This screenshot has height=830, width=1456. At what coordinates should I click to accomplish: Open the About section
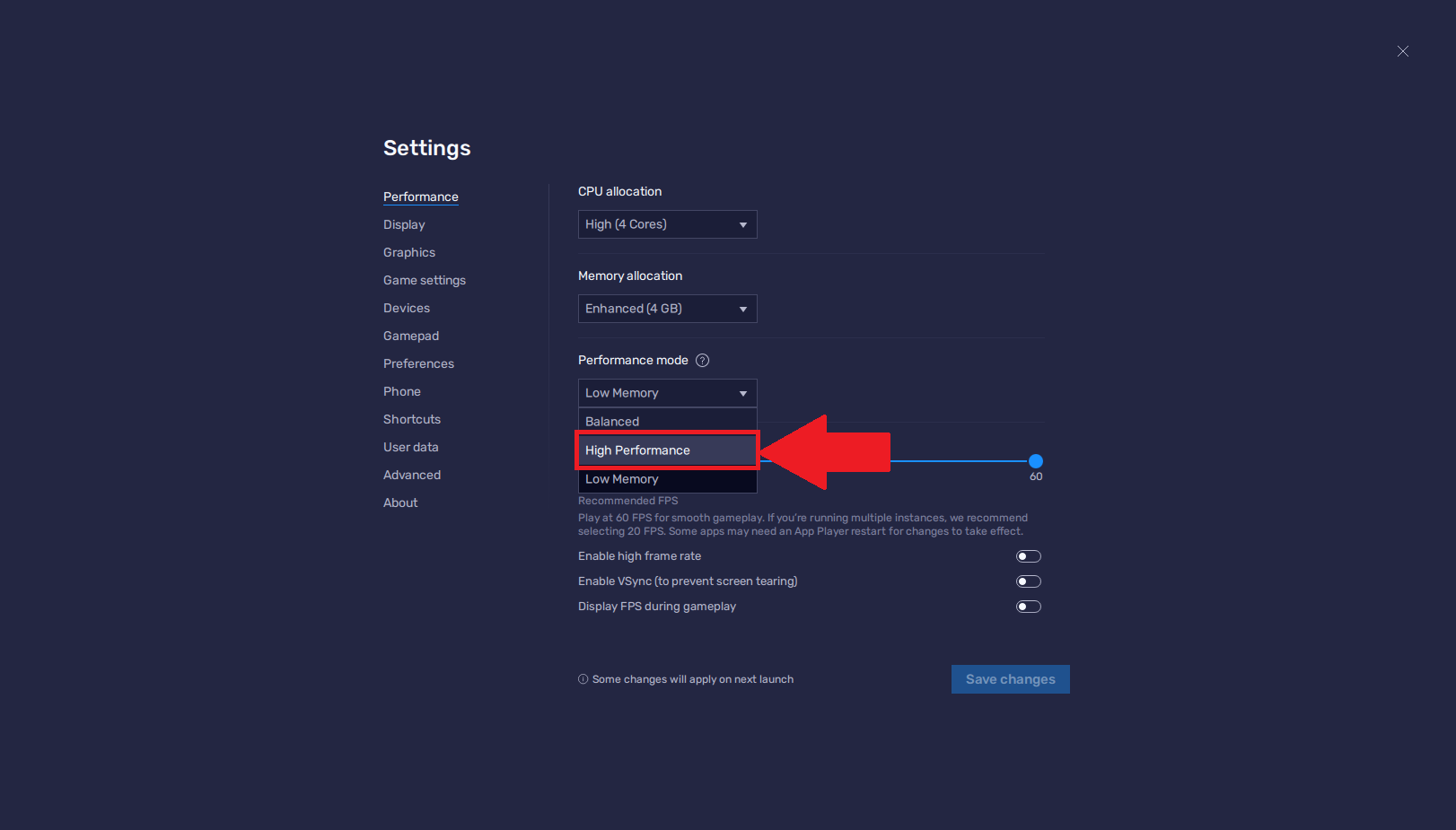(400, 502)
